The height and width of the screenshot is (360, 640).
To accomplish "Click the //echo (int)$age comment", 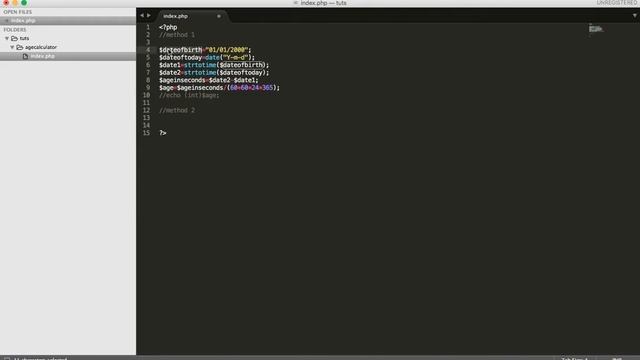I will pos(189,95).
